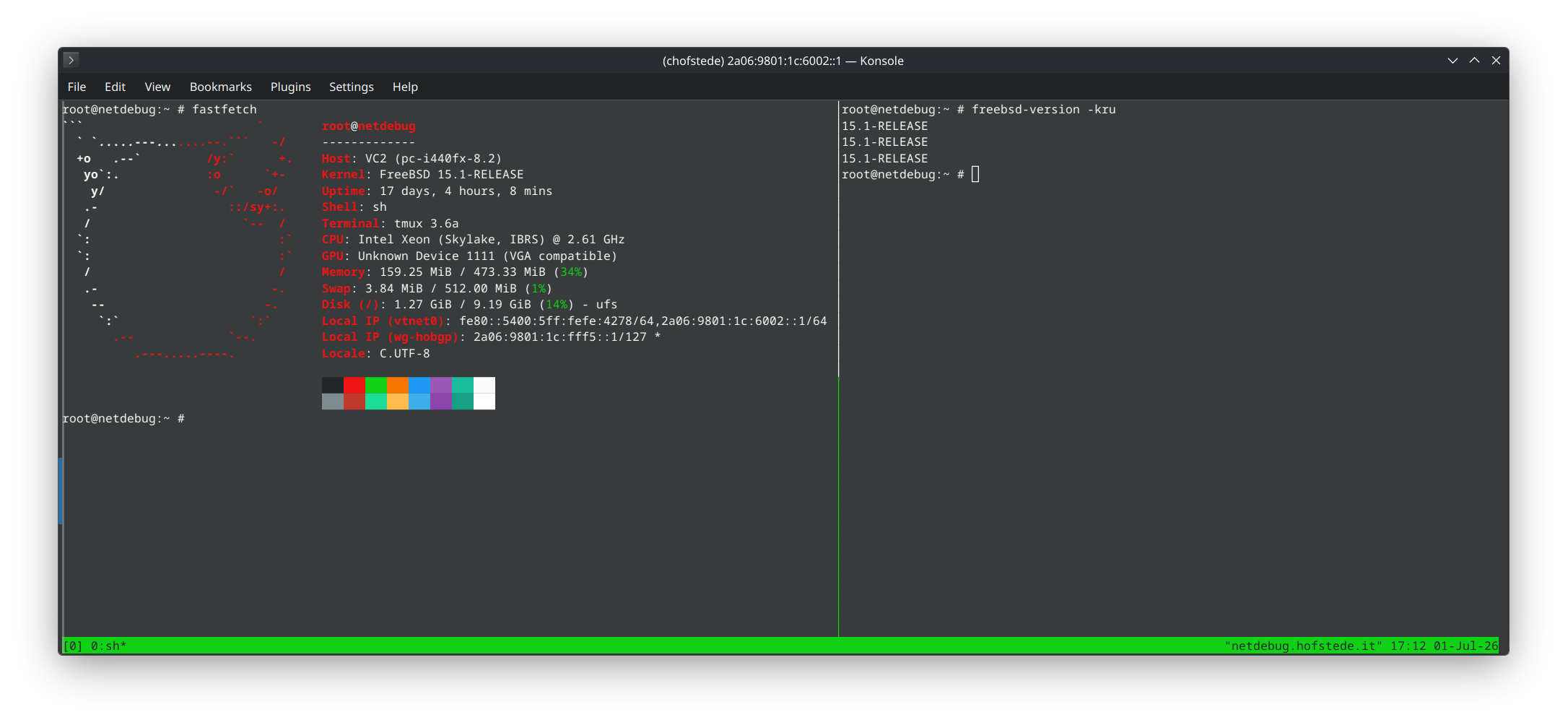Click the third '15.1-RELEASE' output line
This screenshot has height=725, width=1568.
pyautogui.click(x=885, y=158)
